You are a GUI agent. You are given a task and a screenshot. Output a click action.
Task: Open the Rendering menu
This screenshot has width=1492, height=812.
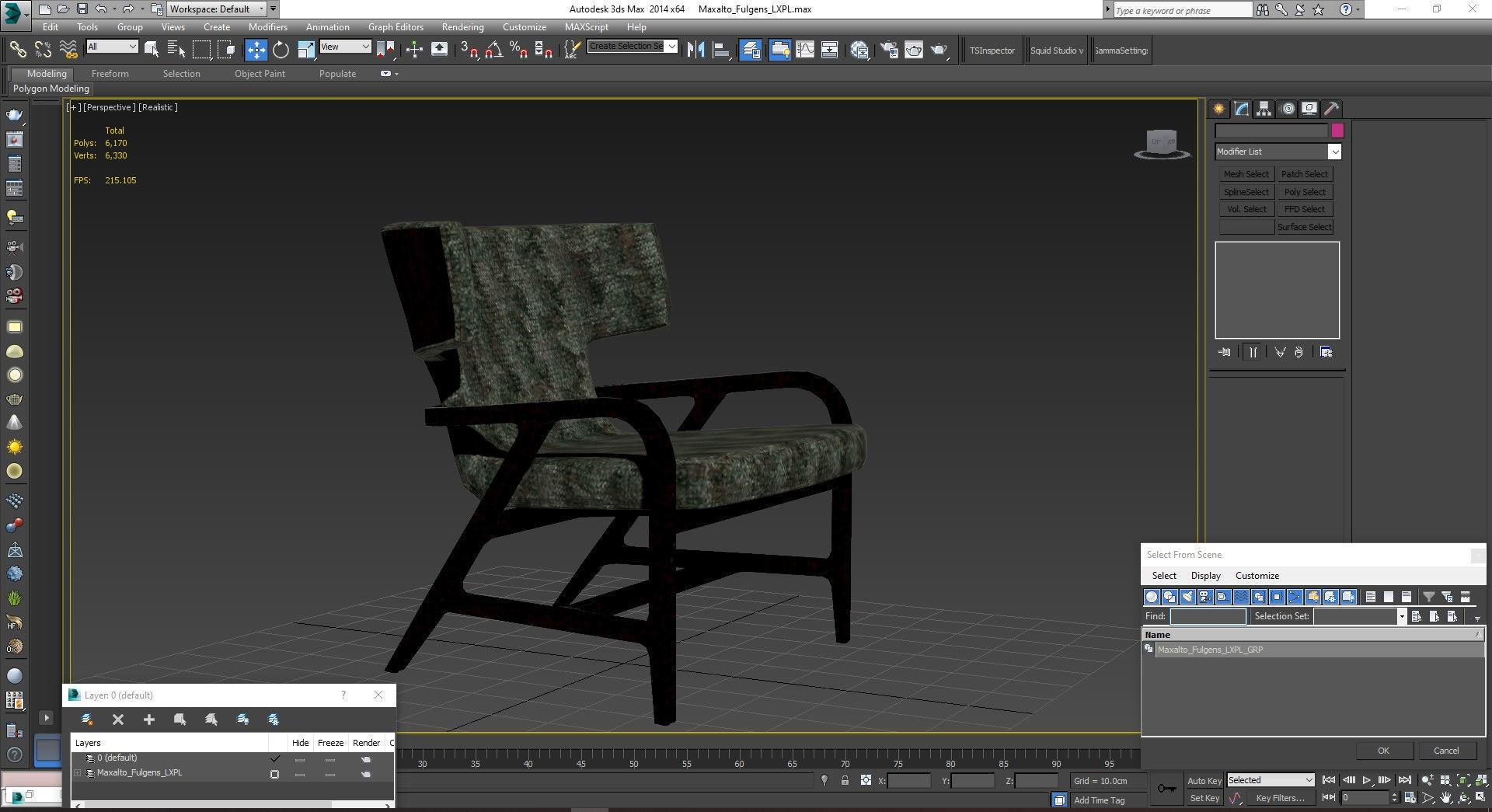pyautogui.click(x=462, y=26)
